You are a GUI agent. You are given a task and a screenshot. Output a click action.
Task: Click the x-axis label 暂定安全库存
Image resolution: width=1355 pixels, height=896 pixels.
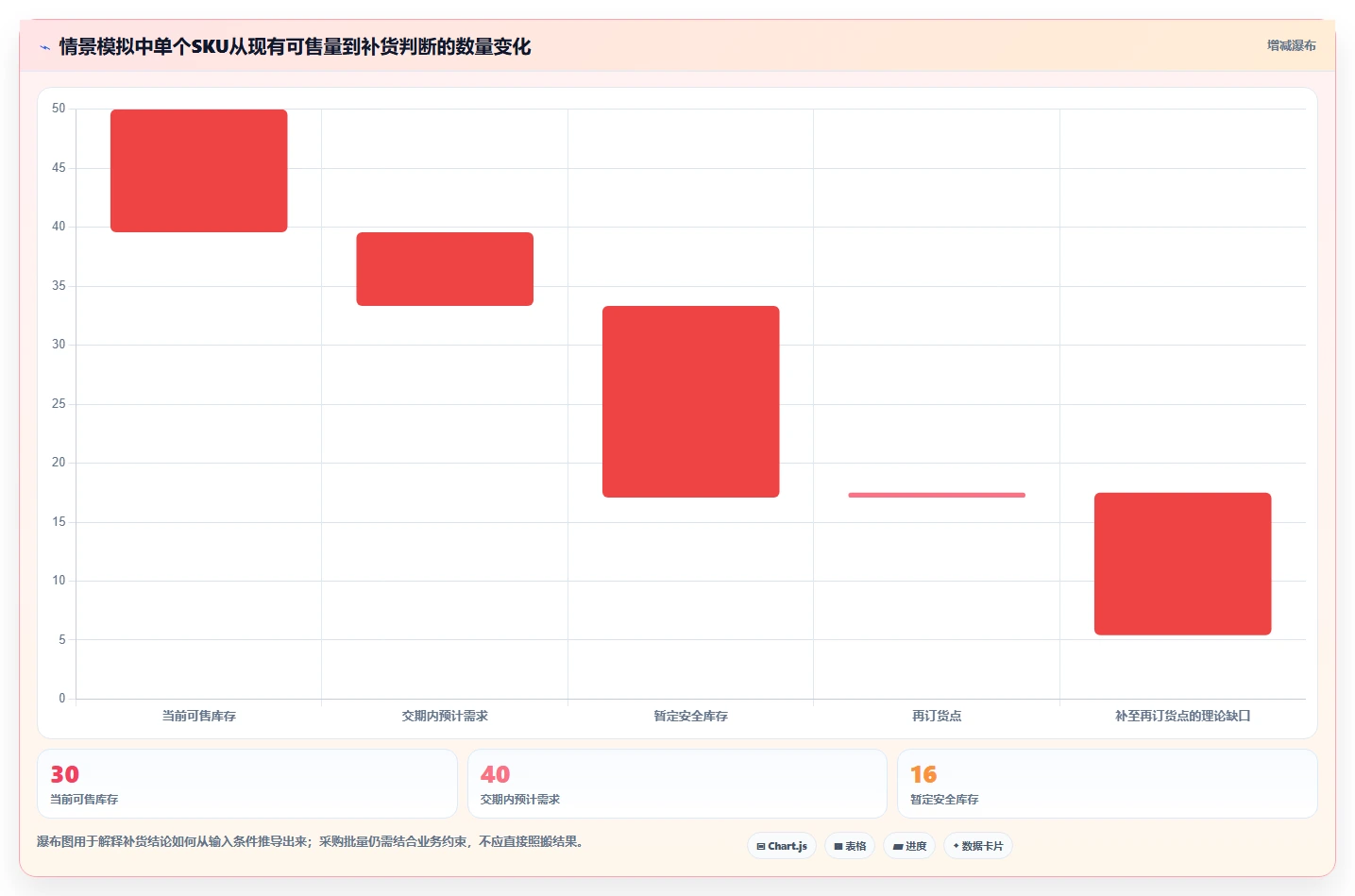point(691,716)
